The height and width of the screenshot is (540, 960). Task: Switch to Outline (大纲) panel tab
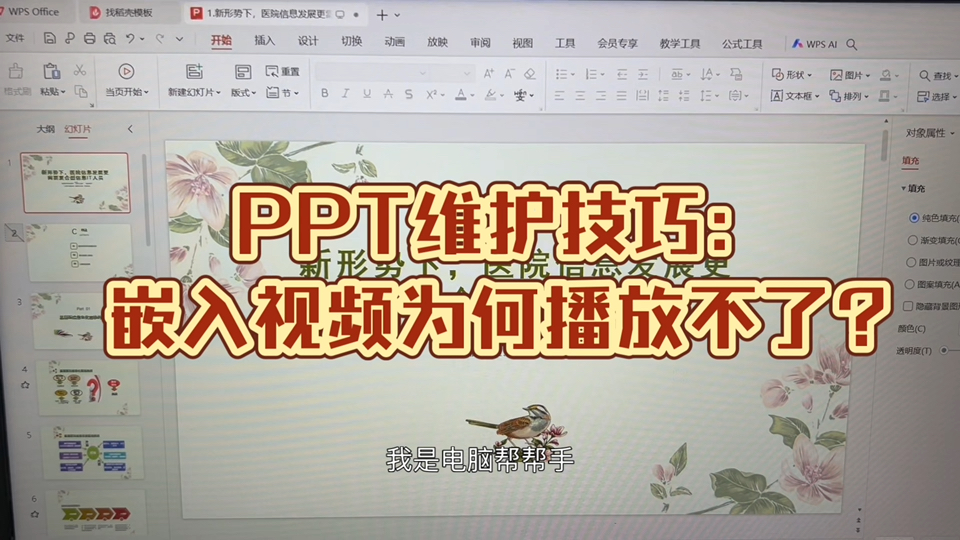click(x=45, y=129)
